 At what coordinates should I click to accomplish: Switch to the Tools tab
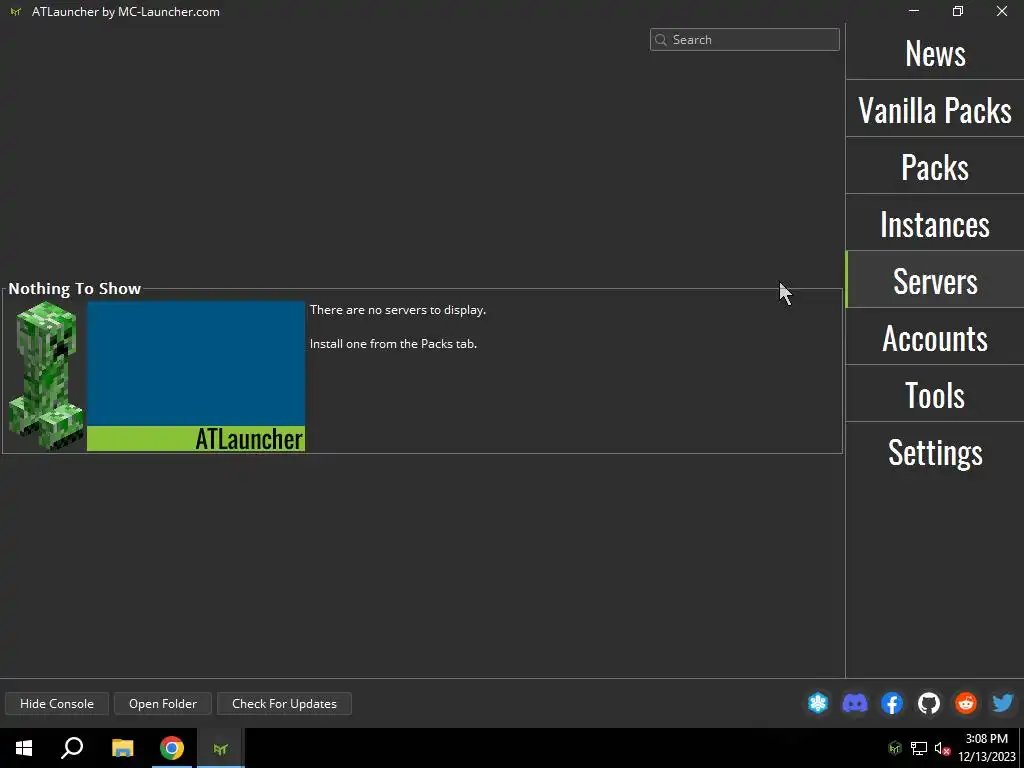[x=935, y=394]
